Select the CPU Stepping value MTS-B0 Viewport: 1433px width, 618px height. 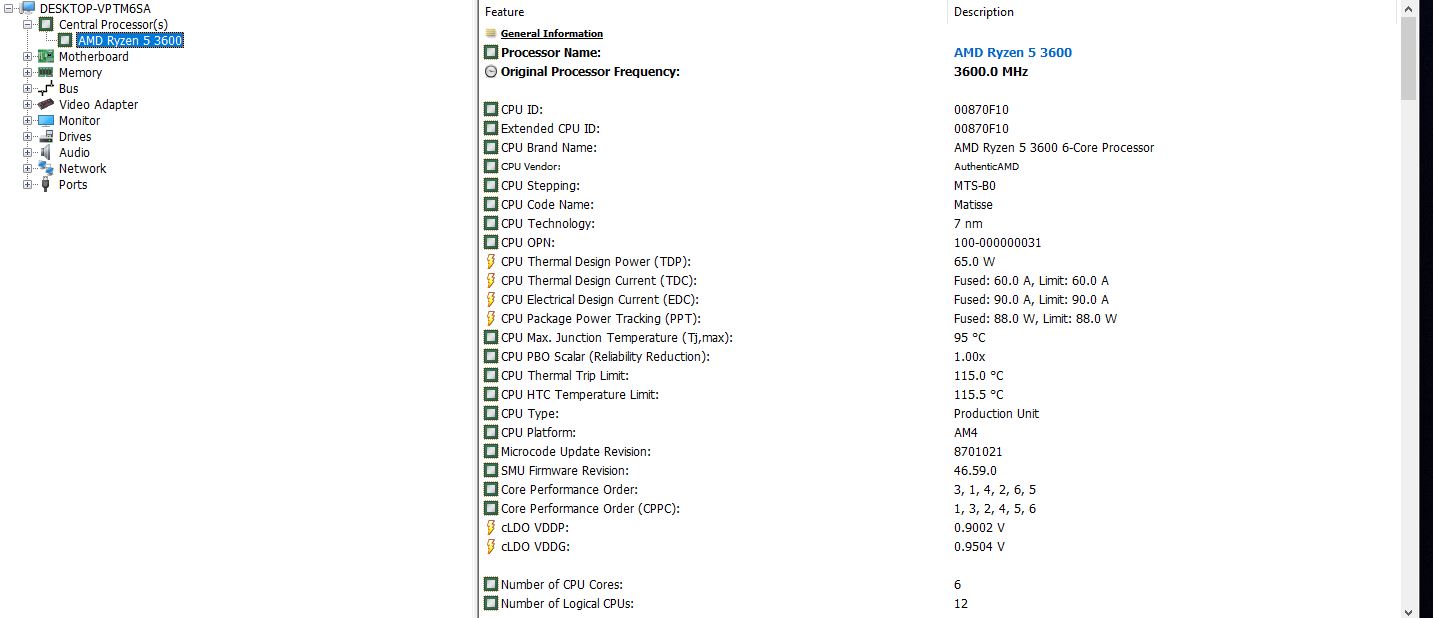(975, 185)
